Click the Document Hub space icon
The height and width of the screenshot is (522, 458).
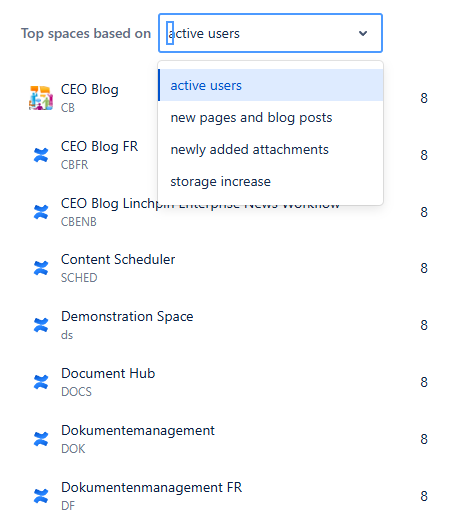coord(41,382)
